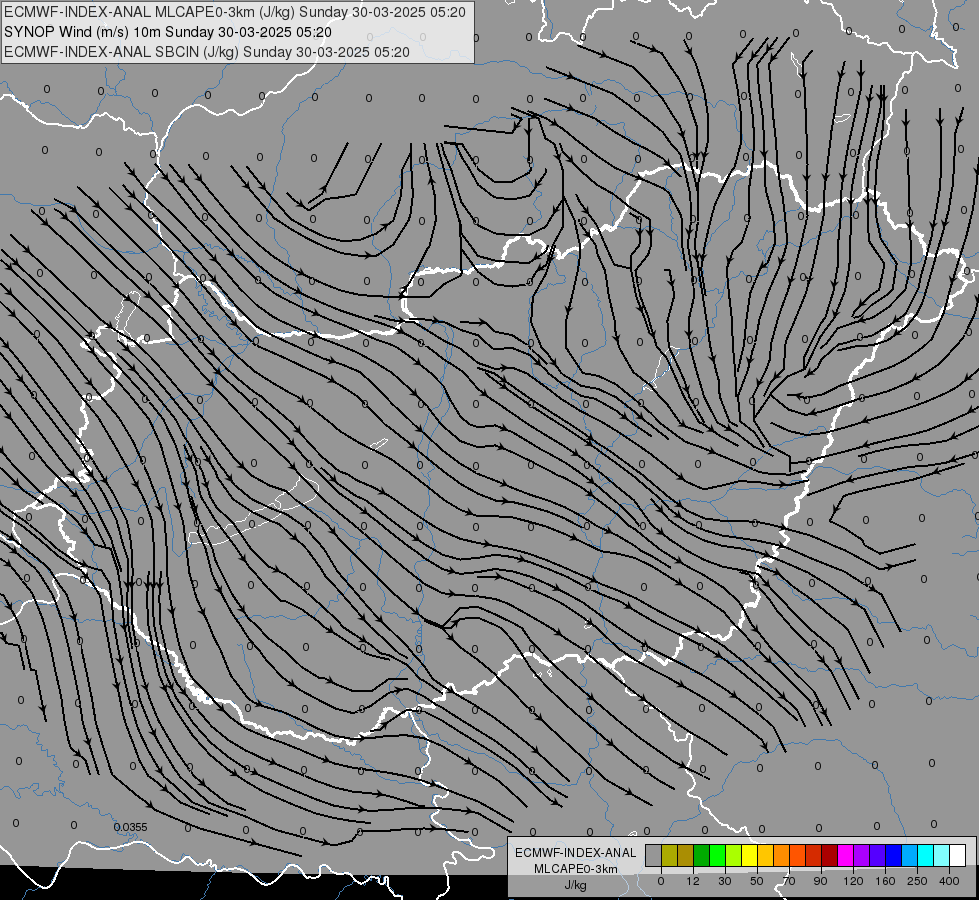Click the J/kg unit label in legend
Viewport: 979px width, 900px height.
[x=575, y=885]
